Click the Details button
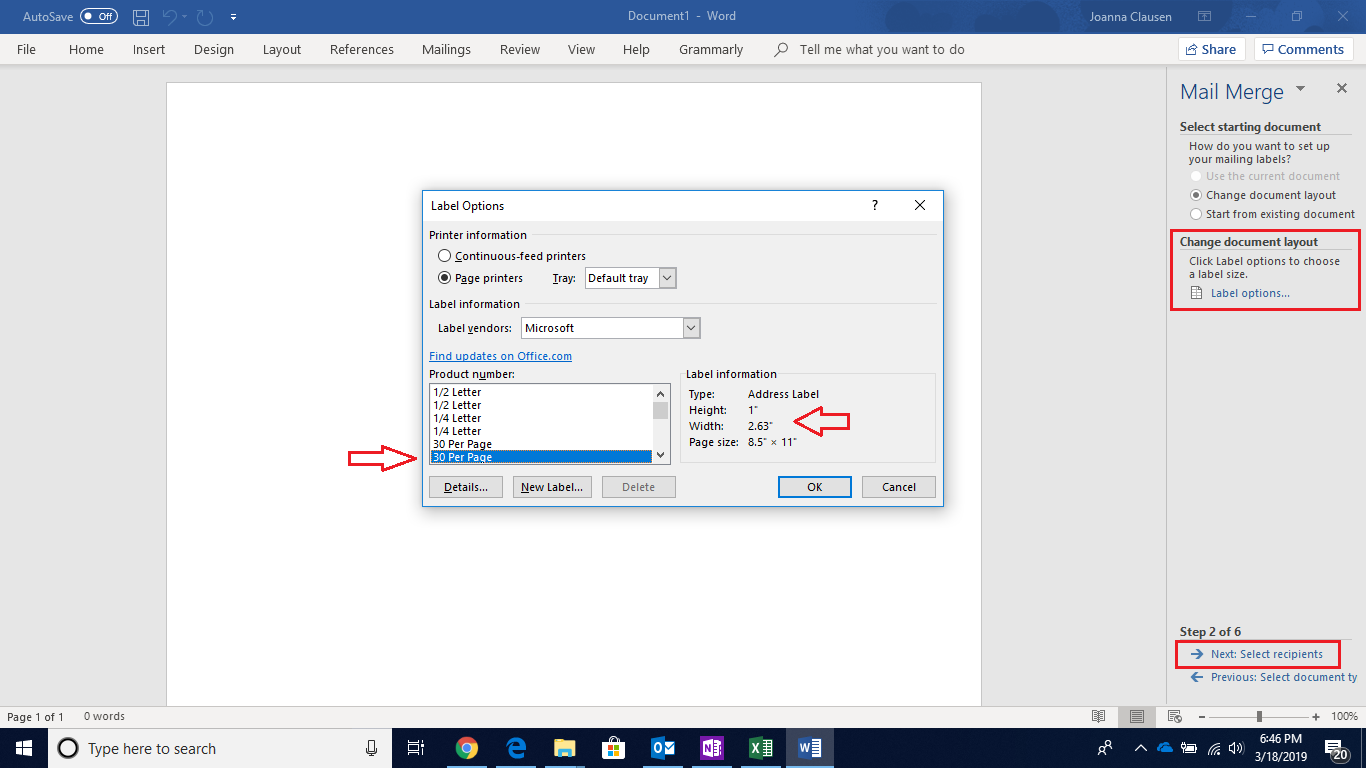1366x768 pixels. tap(466, 487)
